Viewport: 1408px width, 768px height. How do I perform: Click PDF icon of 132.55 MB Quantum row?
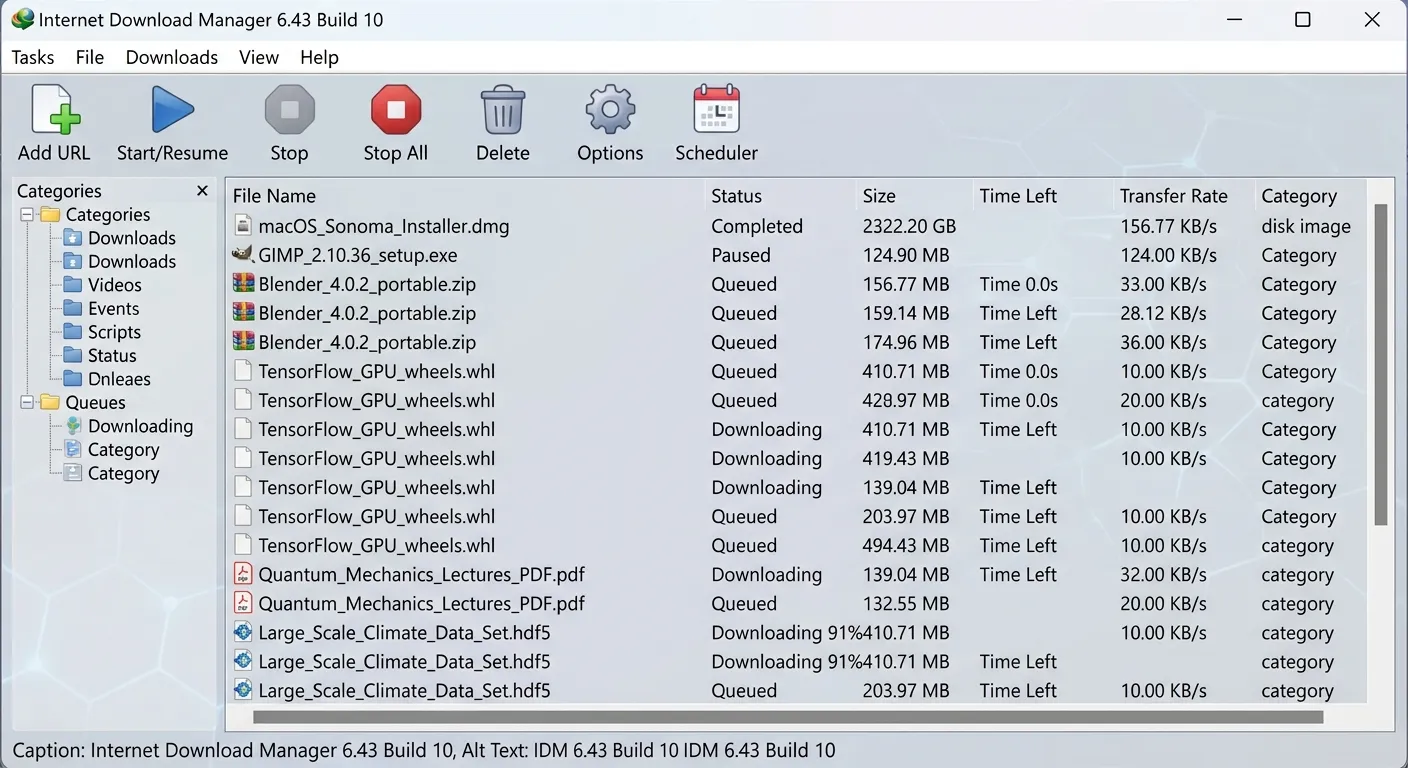pos(242,603)
